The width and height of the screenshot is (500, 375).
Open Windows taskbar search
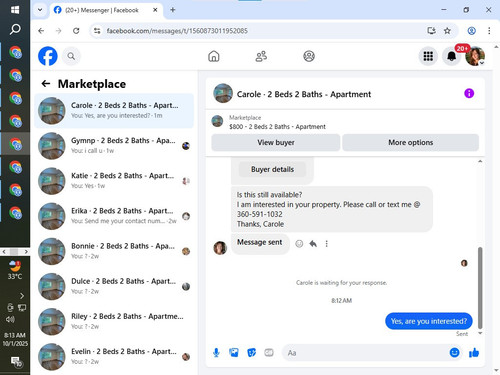coord(15,29)
